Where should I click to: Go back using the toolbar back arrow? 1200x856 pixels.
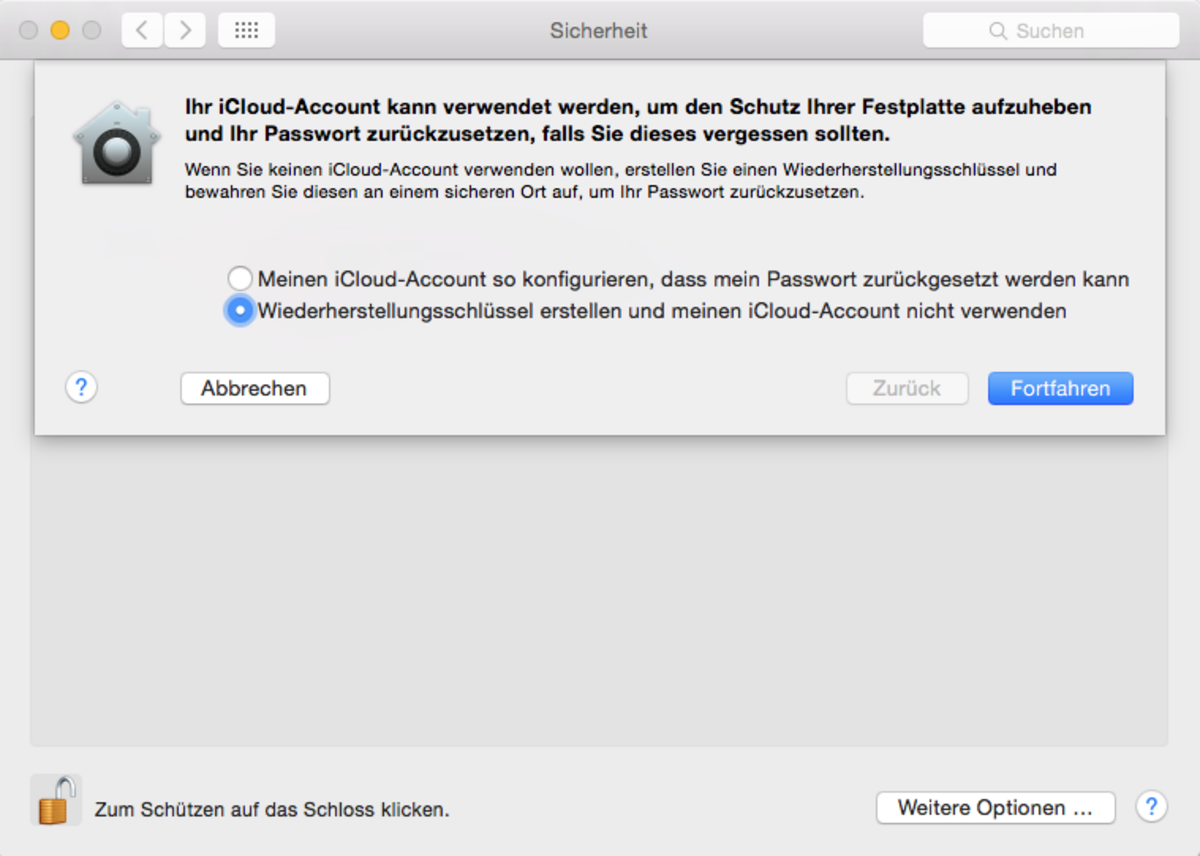(142, 31)
